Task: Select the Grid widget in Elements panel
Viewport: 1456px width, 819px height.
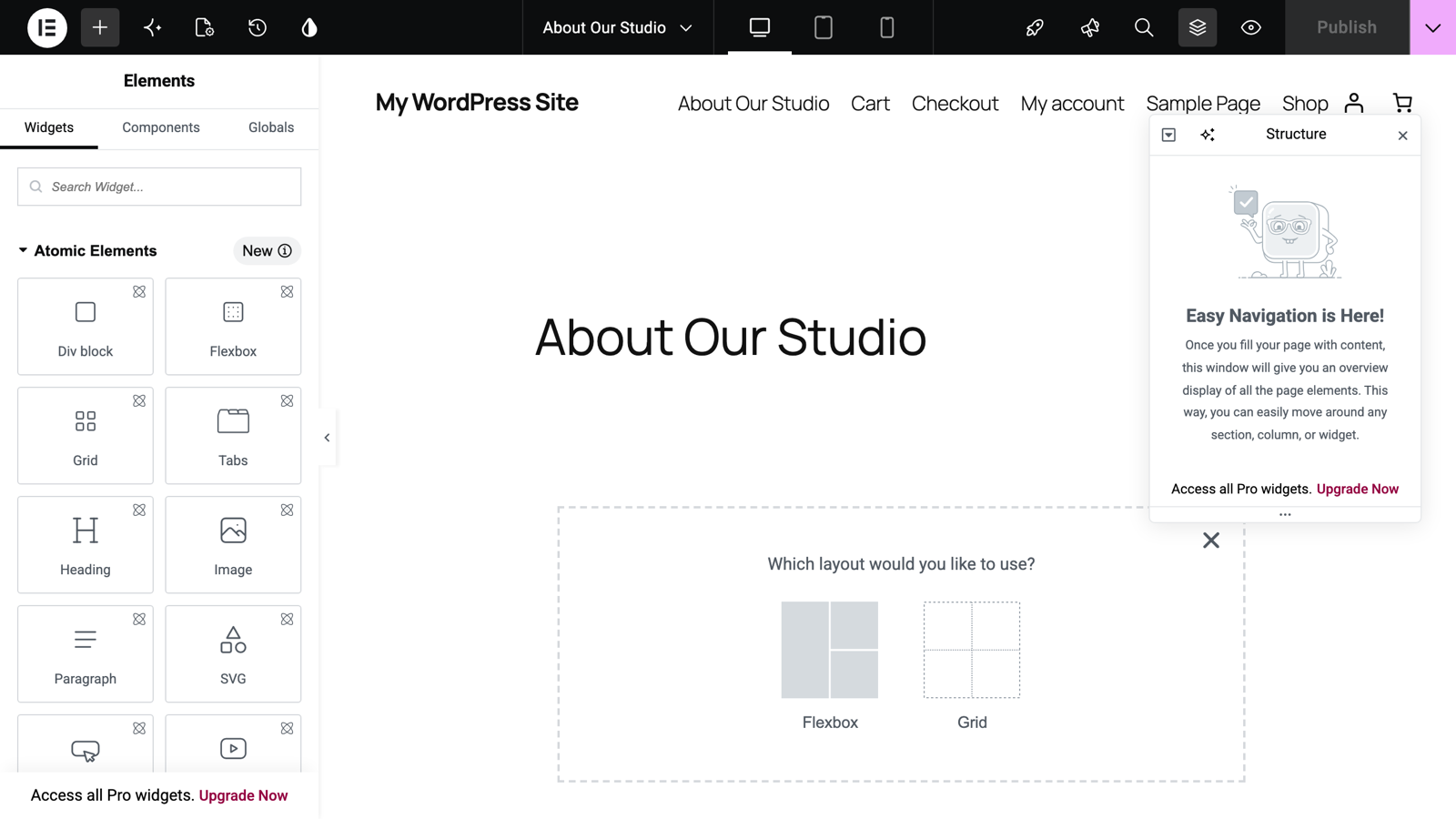Action: coord(86,436)
